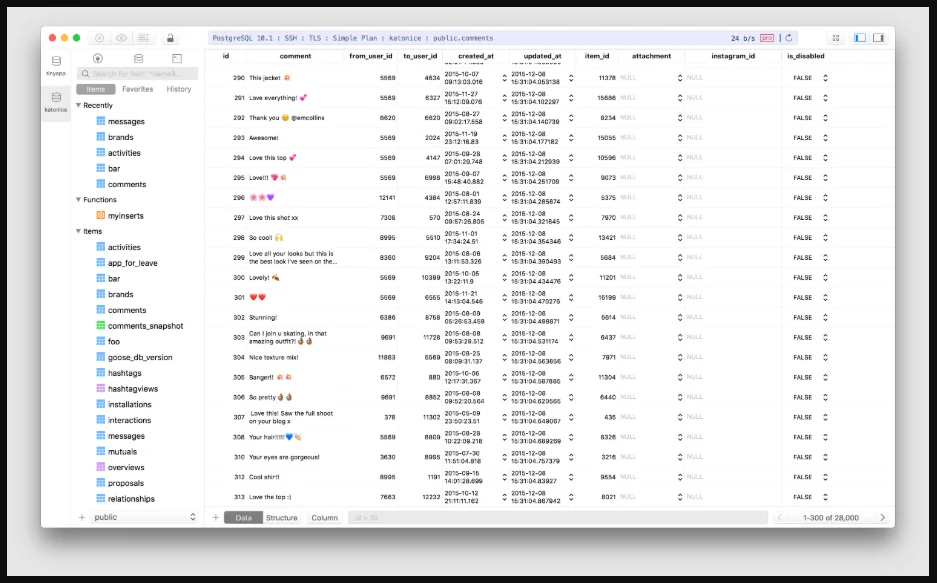Screen dimensions: 937x583
Task: Click the mutuals table icon
Action: (x=100, y=452)
